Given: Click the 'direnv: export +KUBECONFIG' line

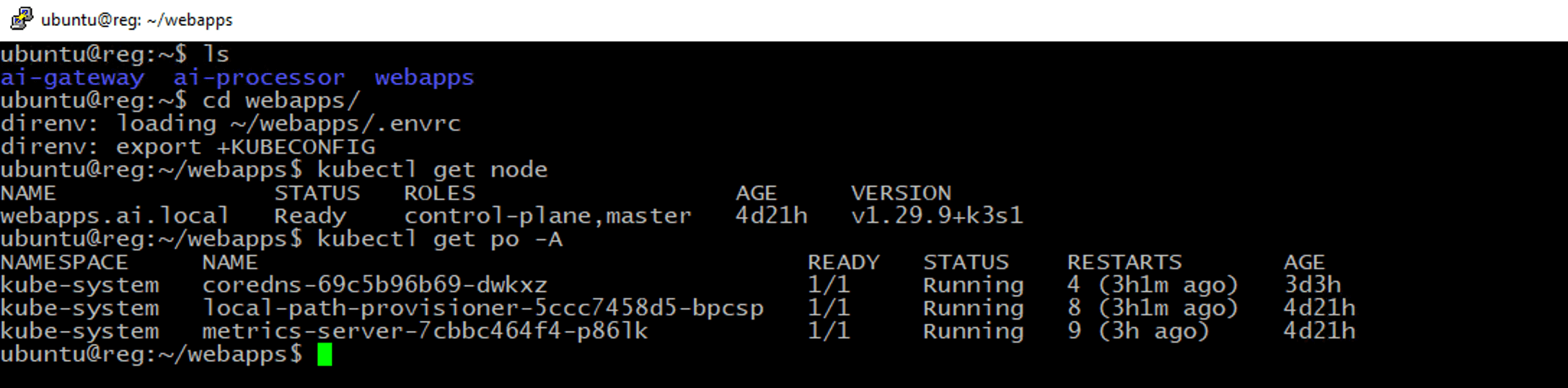Looking at the screenshot, I should point(188,146).
